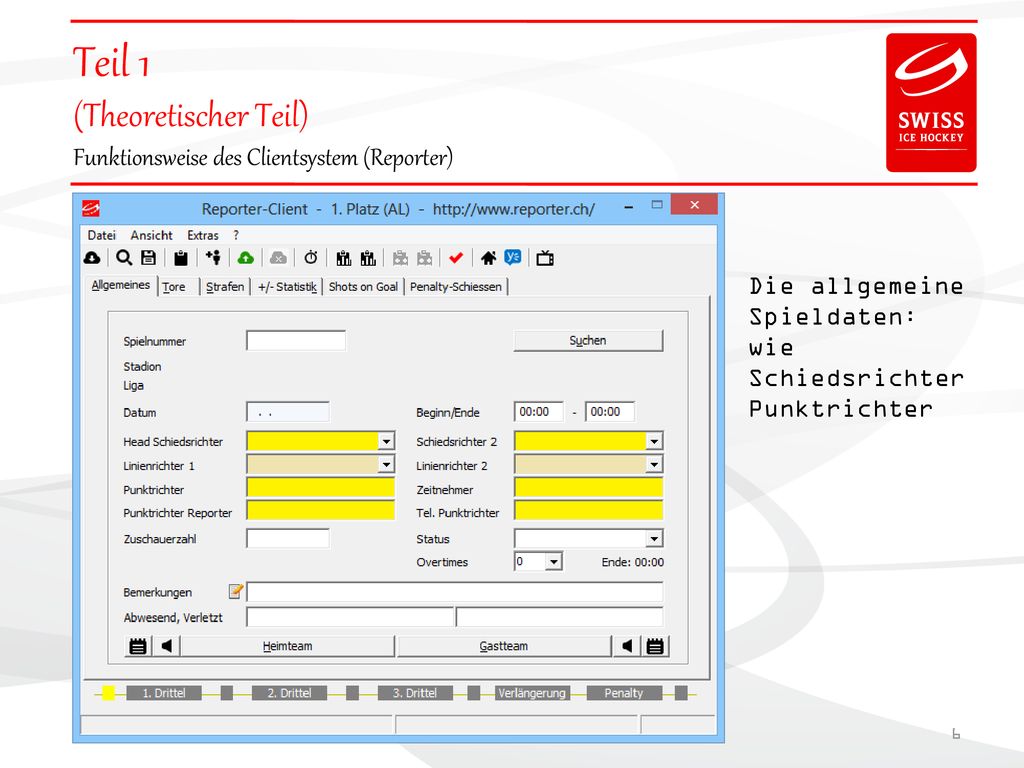
Task: Switch to the Shots on Goal tab
Action: [363, 287]
